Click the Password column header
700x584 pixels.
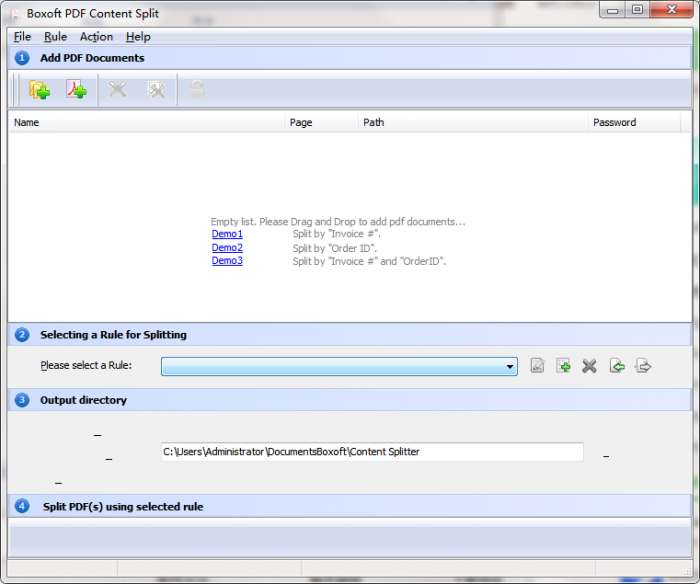coord(634,122)
